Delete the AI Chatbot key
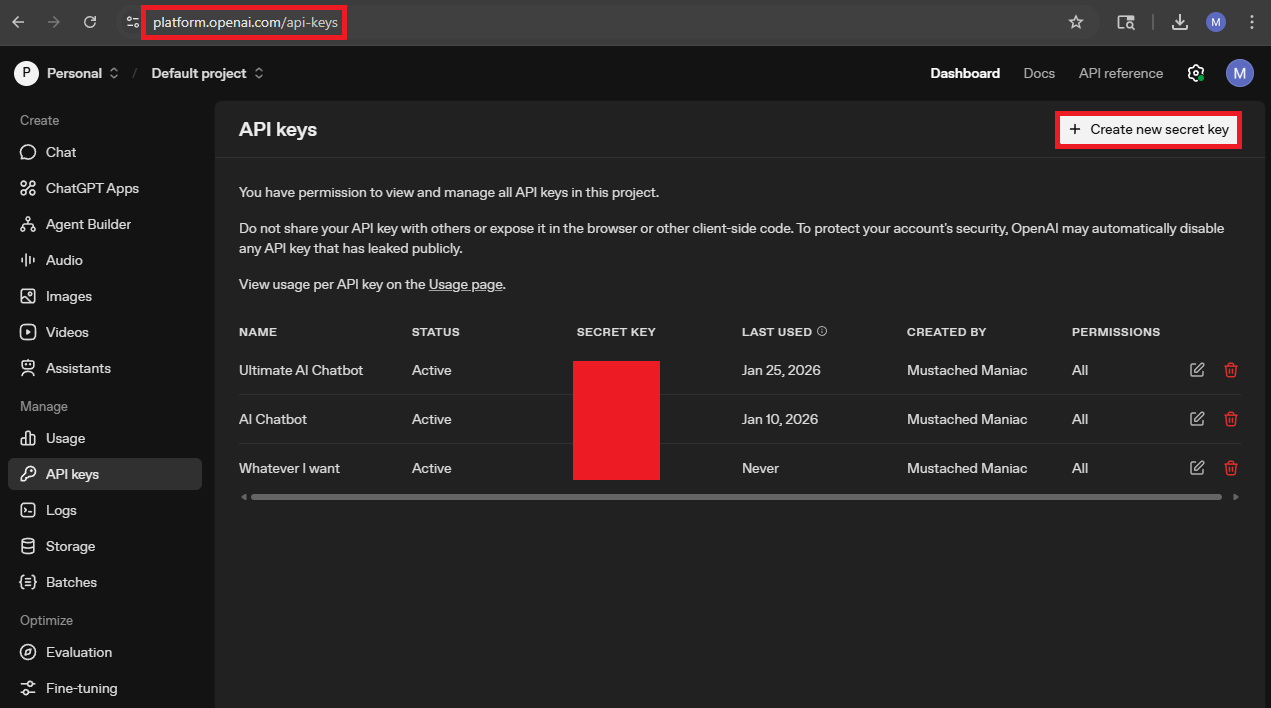Viewport: 1271px width, 708px height. pyautogui.click(x=1230, y=418)
